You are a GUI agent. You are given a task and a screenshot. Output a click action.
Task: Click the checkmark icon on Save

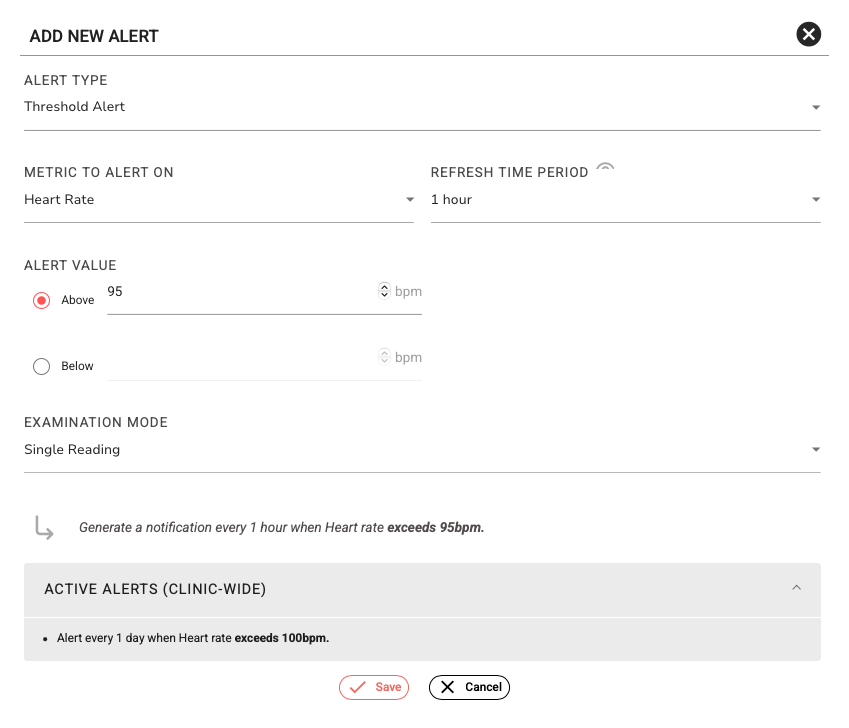[357, 687]
